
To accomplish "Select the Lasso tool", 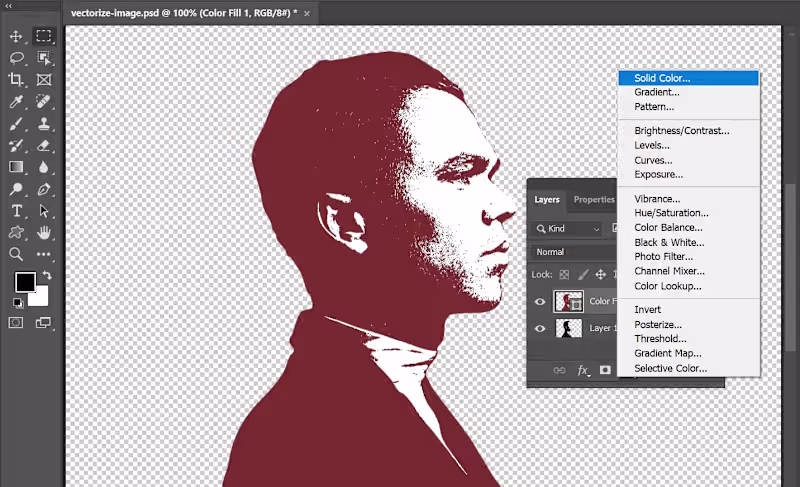I will tap(16, 58).
